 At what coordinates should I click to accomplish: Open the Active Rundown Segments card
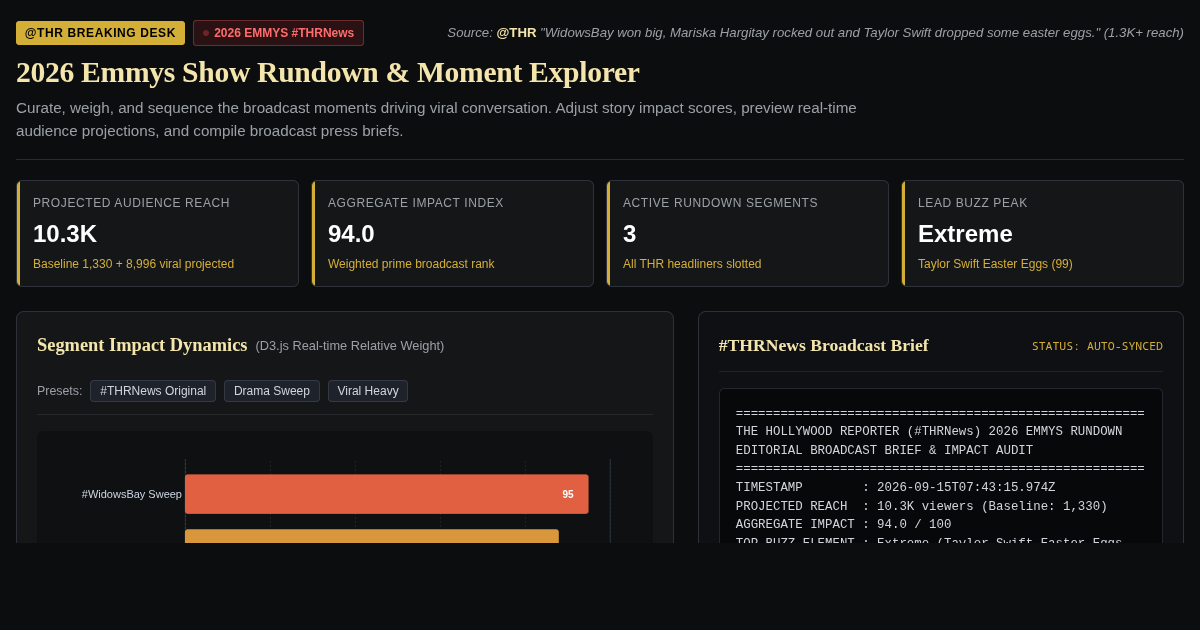[748, 234]
